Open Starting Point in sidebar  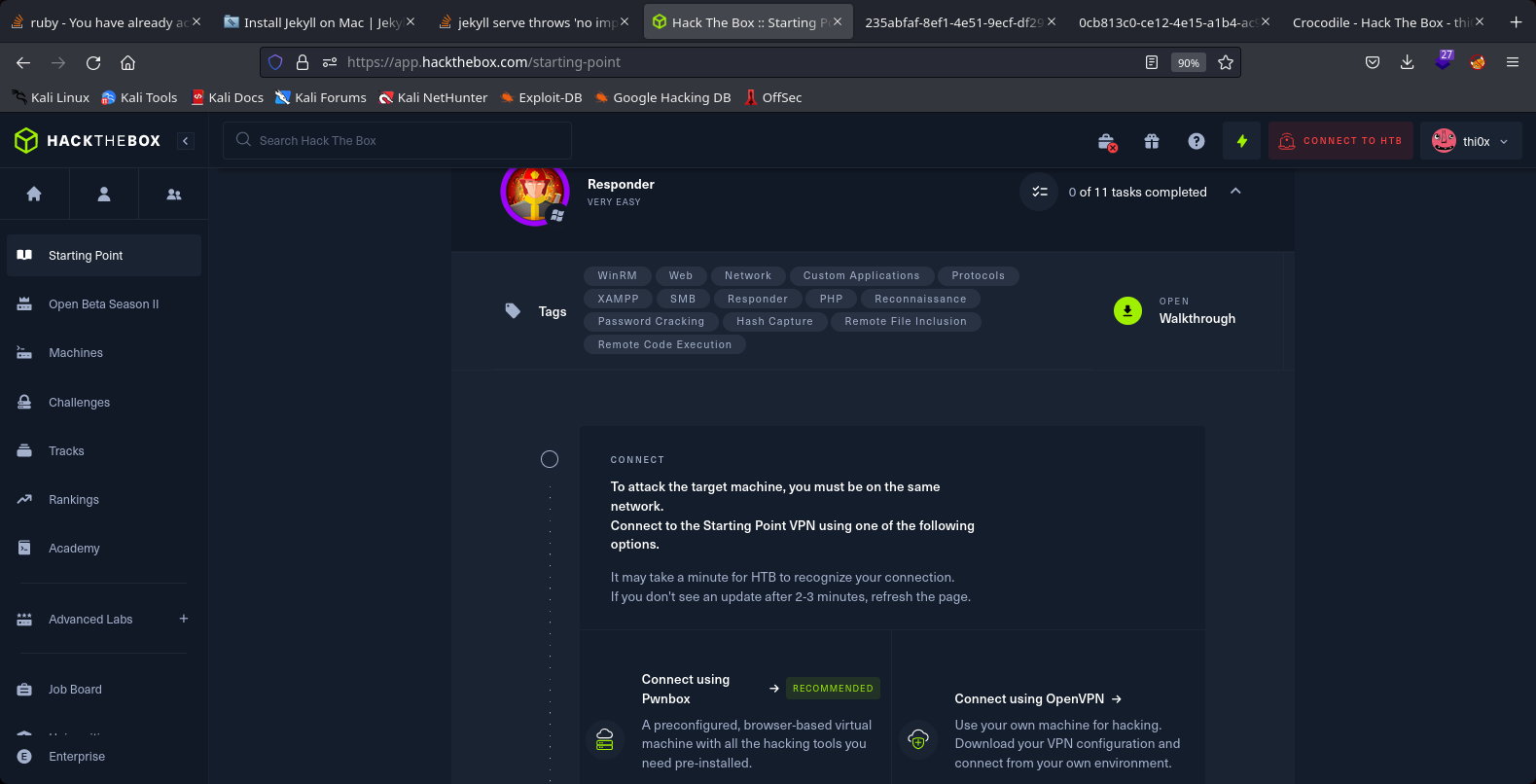click(104, 255)
